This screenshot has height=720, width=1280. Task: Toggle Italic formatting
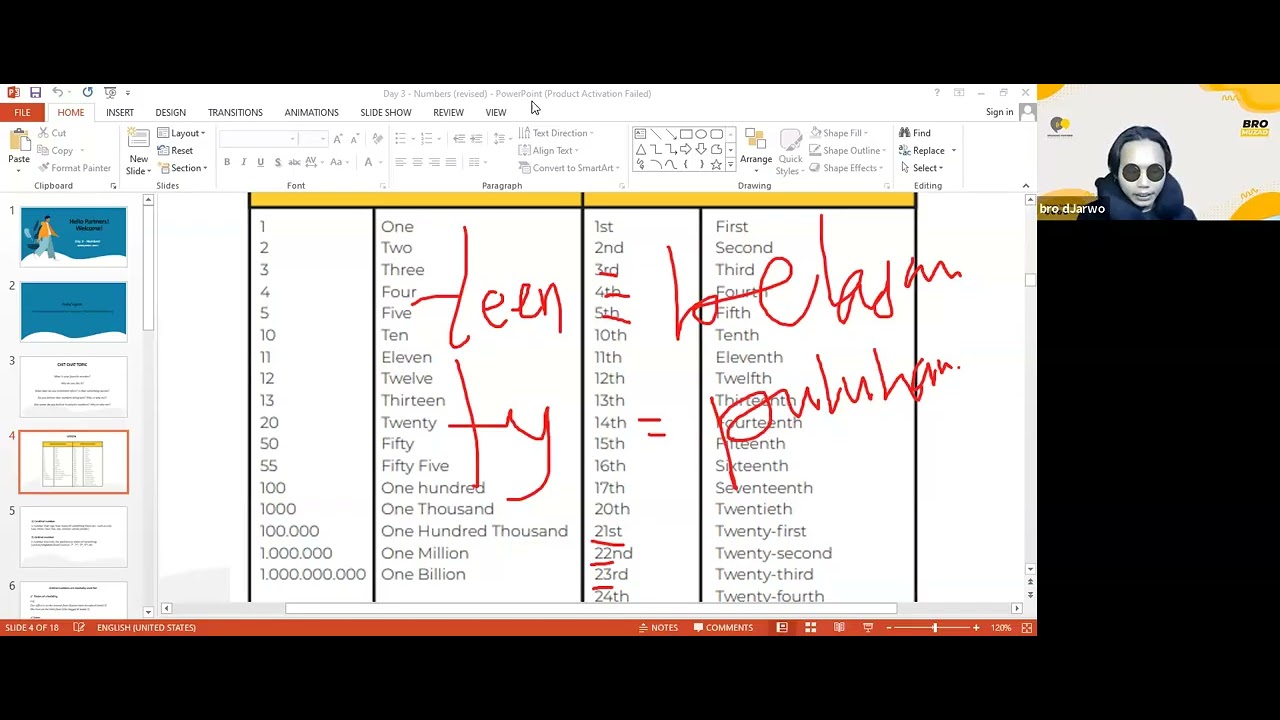tap(244, 162)
